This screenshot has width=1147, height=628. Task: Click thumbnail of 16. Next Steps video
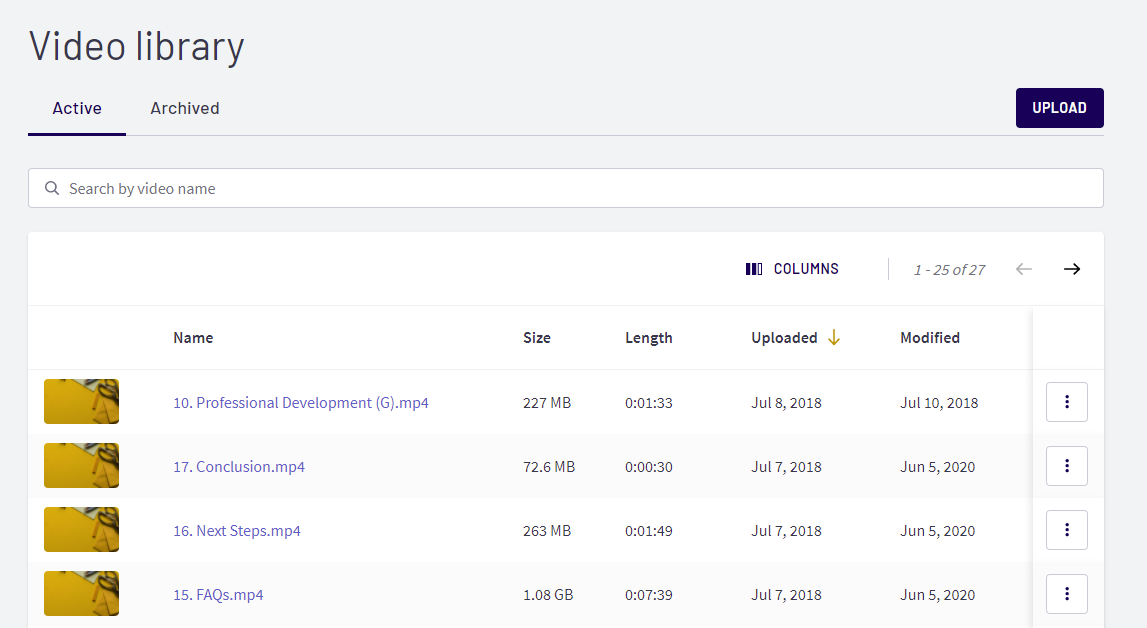tap(81, 529)
